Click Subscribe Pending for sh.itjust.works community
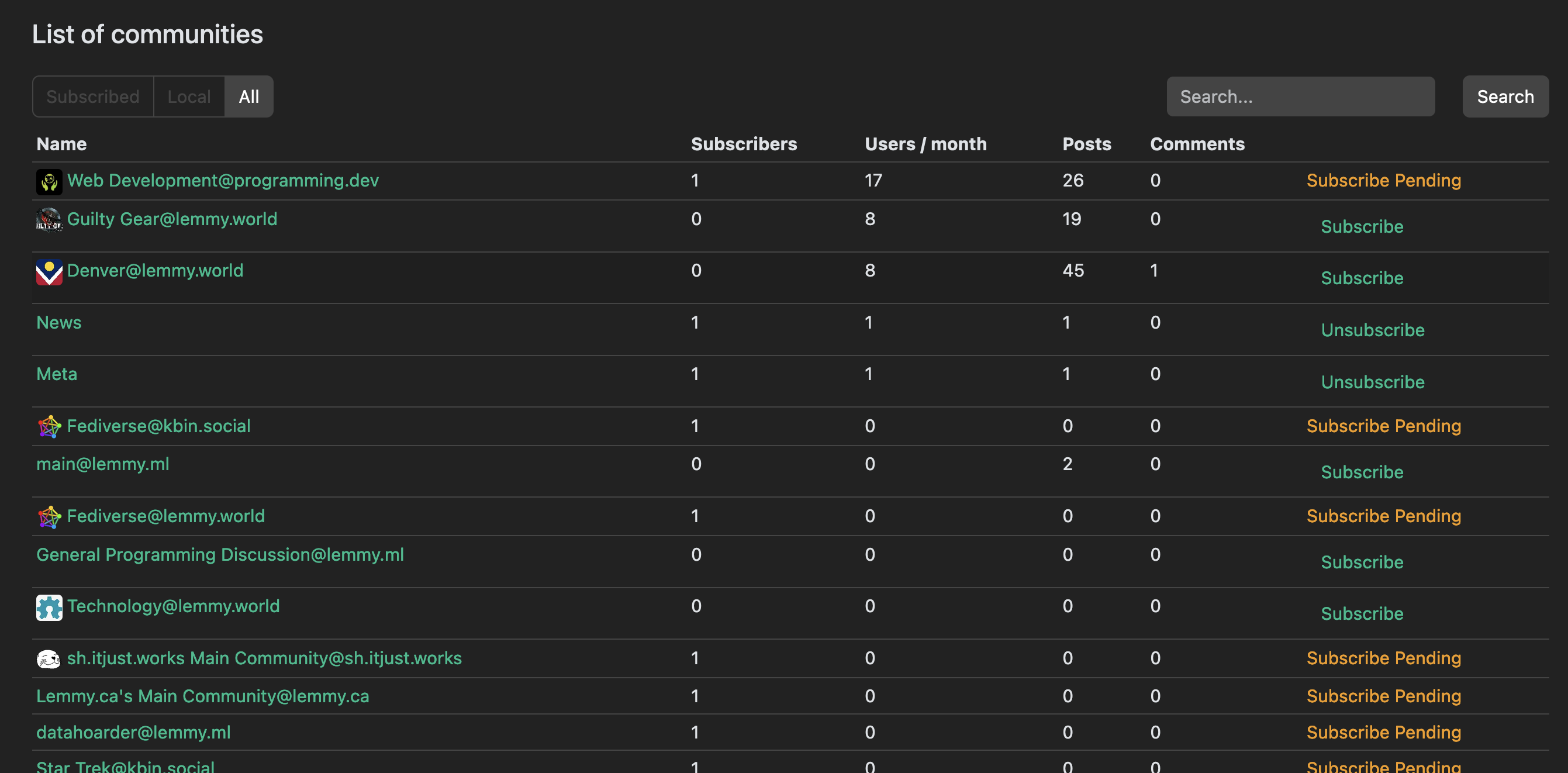Screen dimensions: 1568x773 tap(1384, 658)
